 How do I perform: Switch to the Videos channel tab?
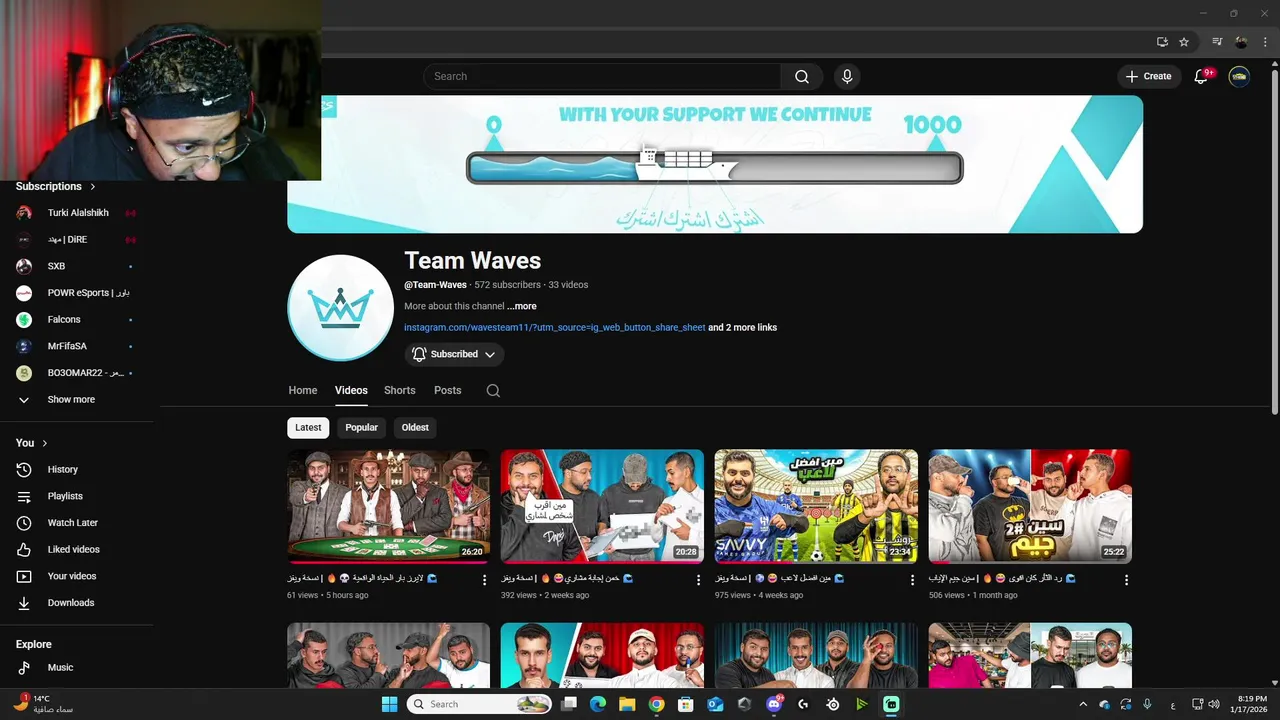point(351,391)
